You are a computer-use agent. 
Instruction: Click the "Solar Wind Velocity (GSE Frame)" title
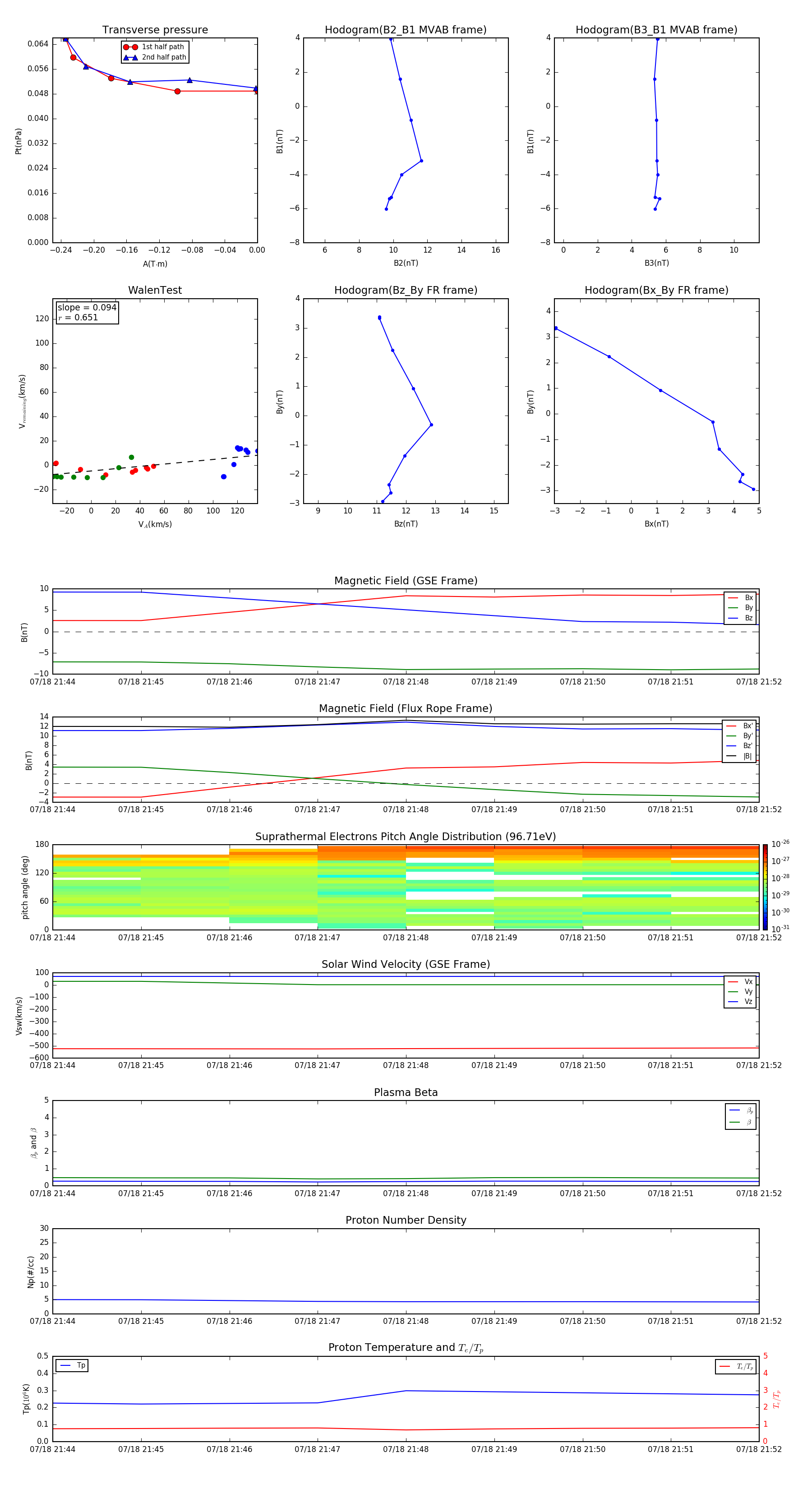(406, 964)
